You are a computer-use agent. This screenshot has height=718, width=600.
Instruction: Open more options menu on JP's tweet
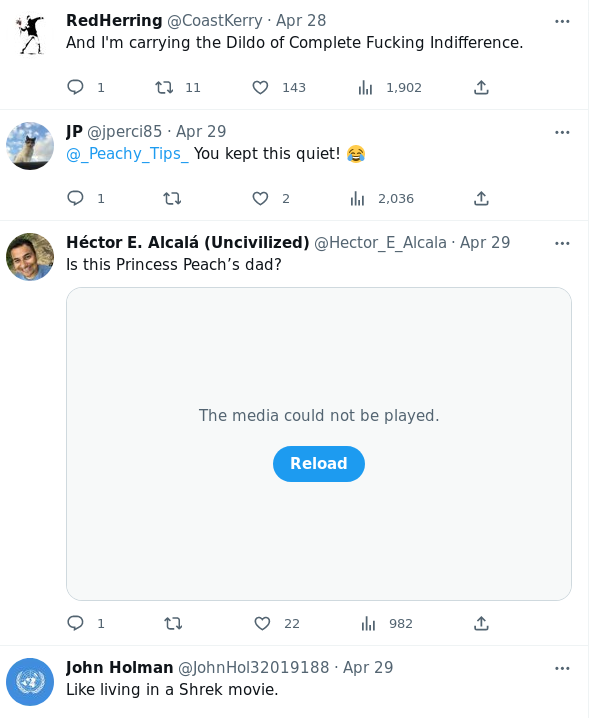tap(562, 132)
